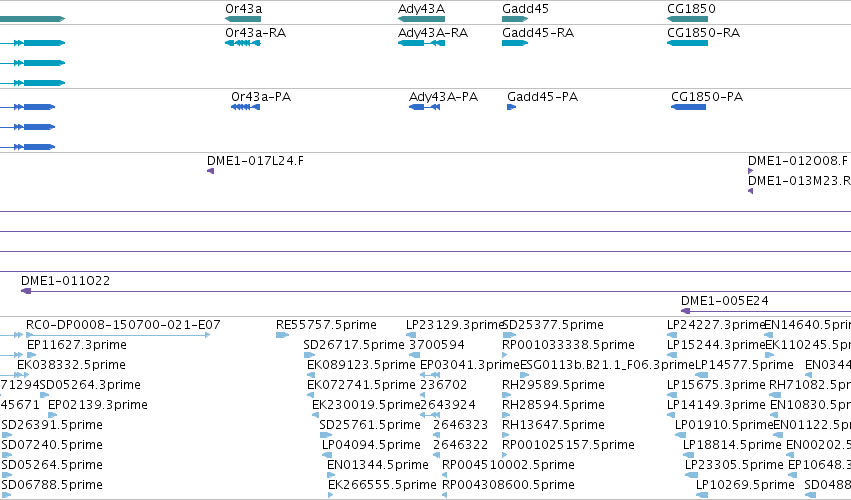
Task: Click the DME1-011O22 BAC arrow
Action: click(436, 291)
